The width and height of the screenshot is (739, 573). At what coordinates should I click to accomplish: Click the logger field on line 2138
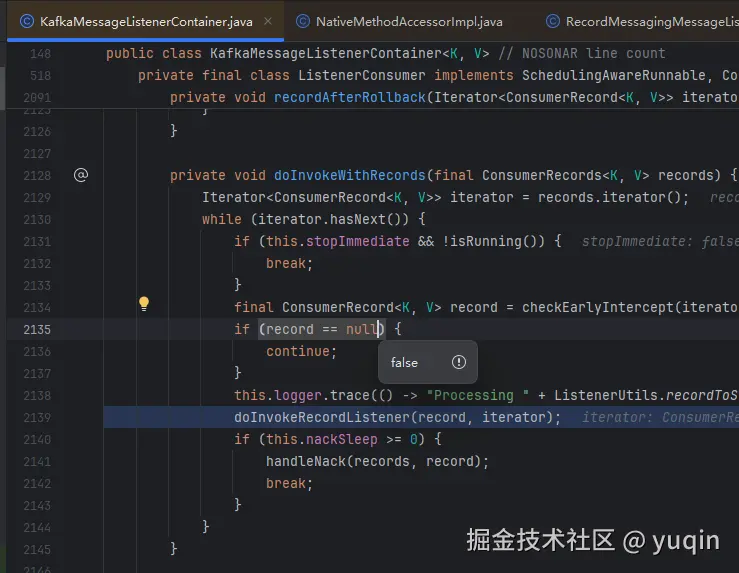tap(297, 395)
